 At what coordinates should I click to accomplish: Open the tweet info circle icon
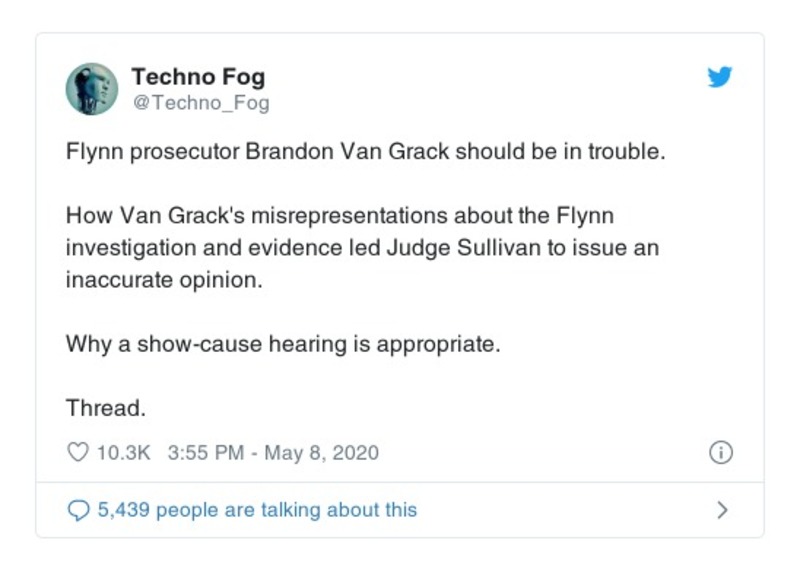pos(720,452)
